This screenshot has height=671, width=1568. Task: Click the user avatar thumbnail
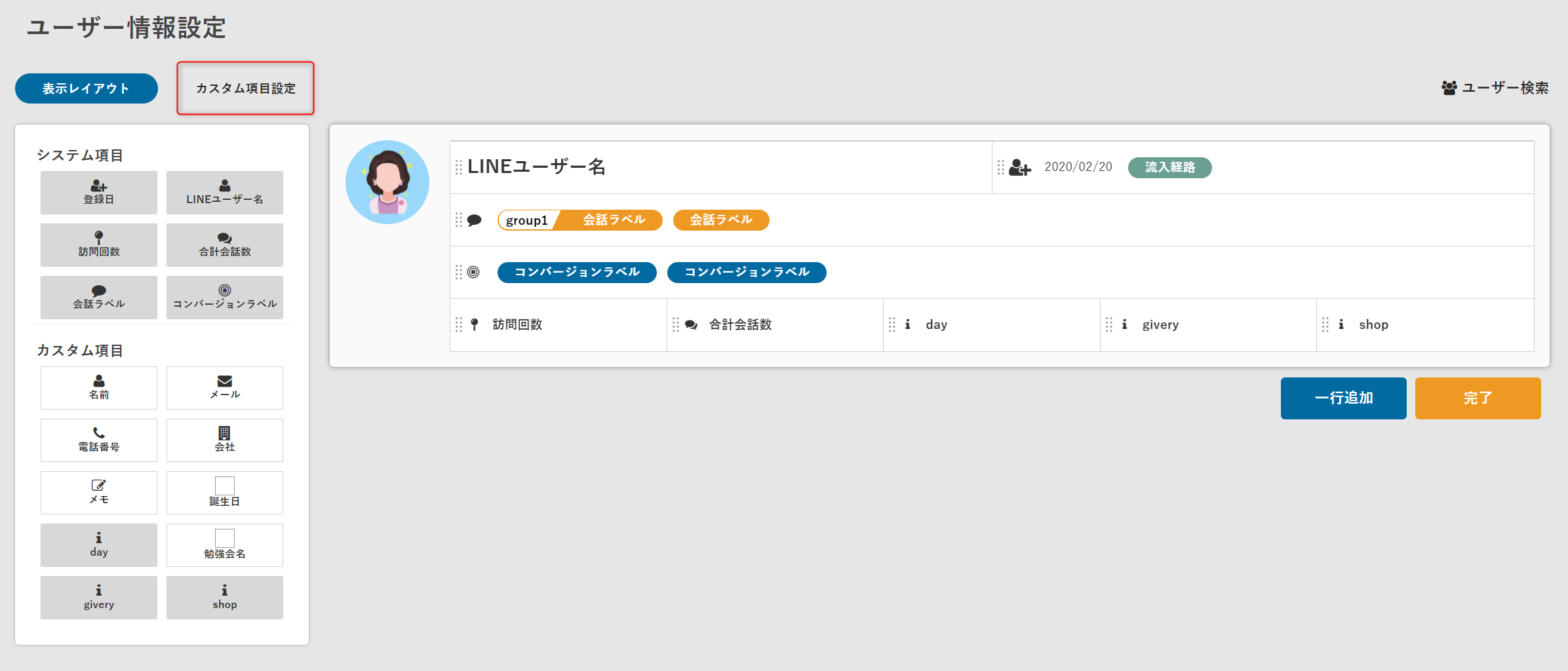(387, 182)
